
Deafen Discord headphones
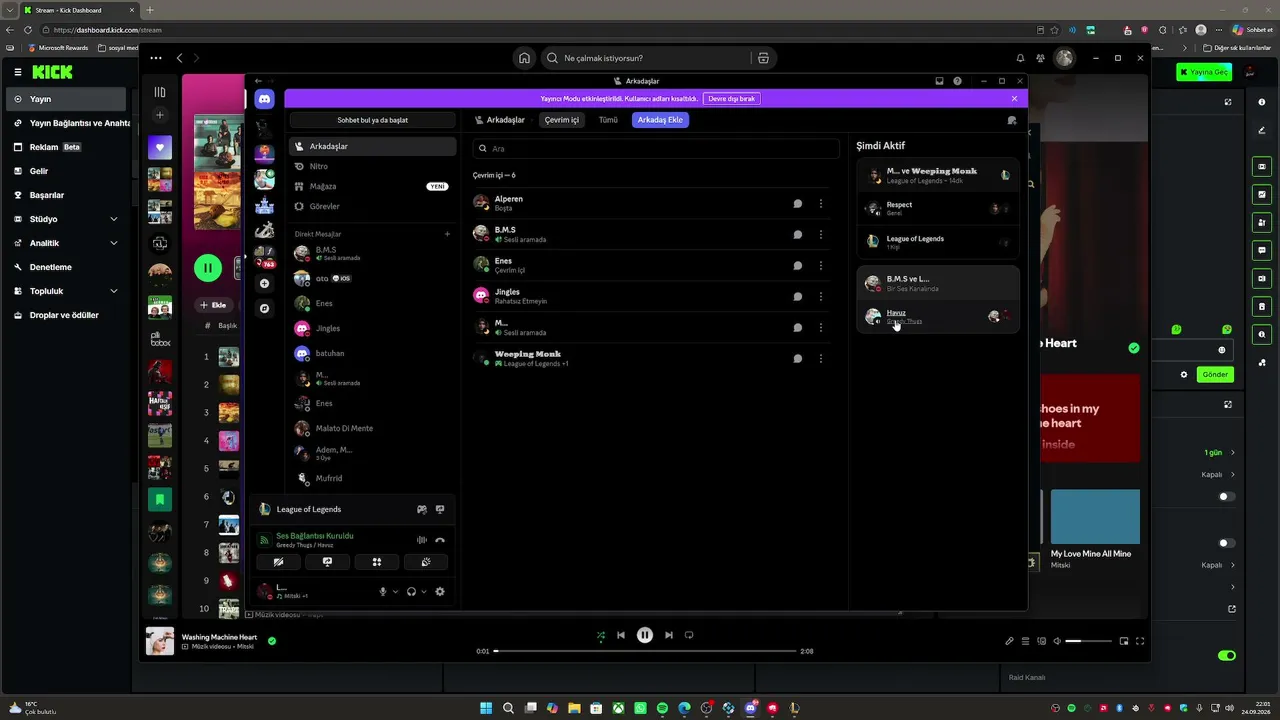pyautogui.click(x=411, y=591)
